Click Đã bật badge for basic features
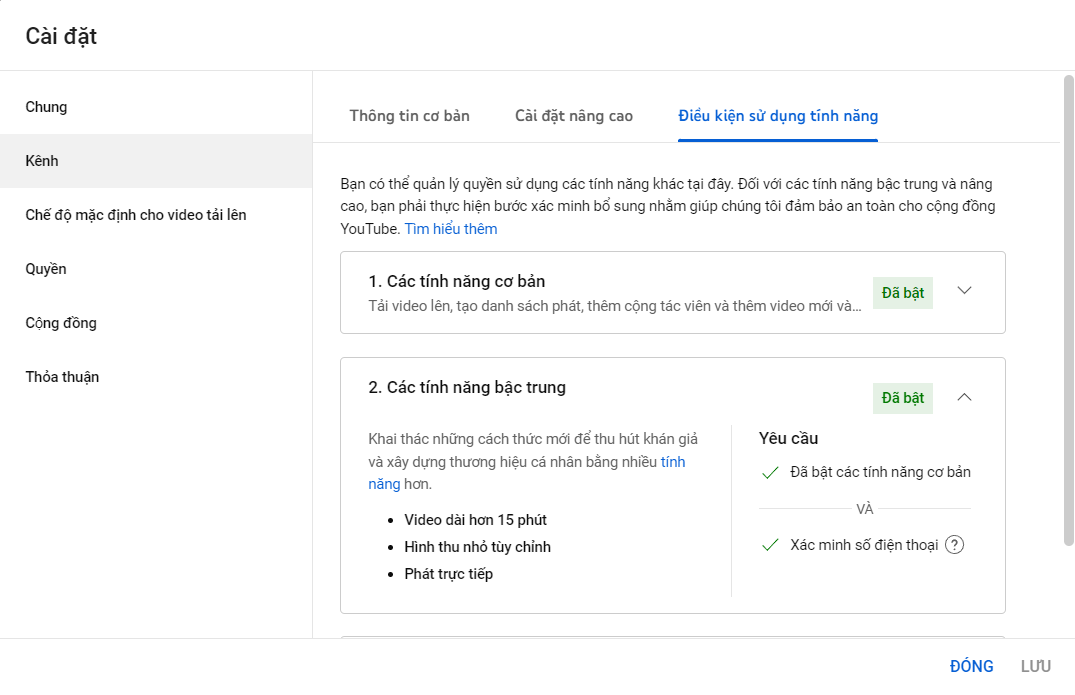Screen dimensions: 1075x695 pos(902,293)
